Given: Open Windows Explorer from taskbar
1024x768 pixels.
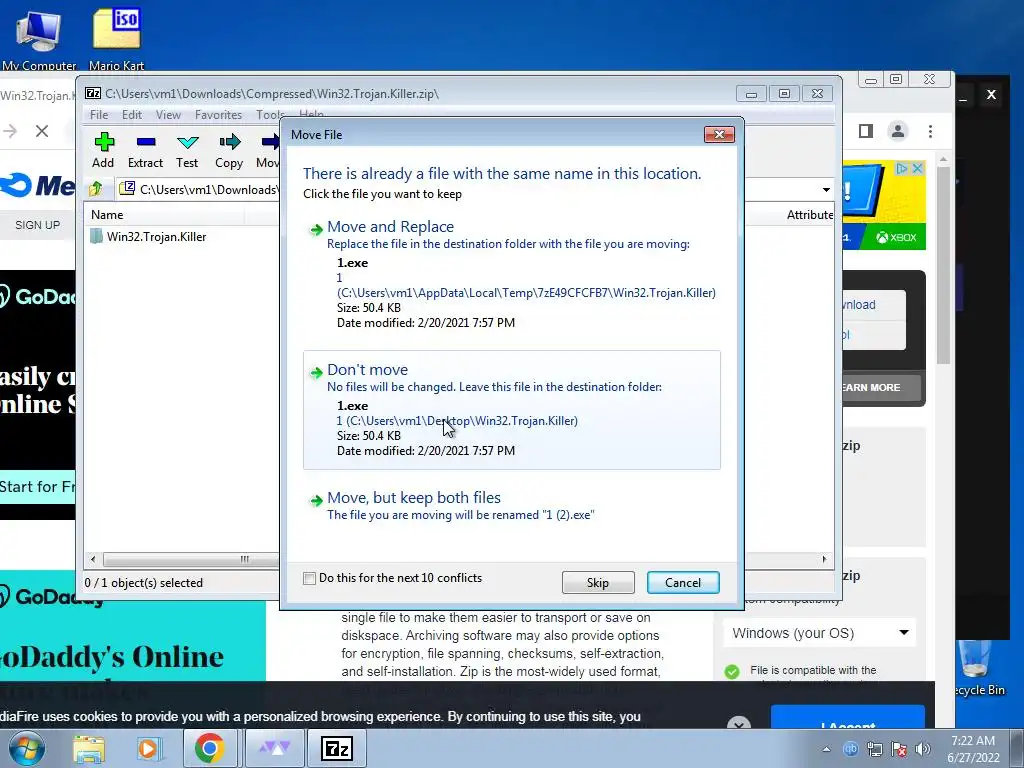Looking at the screenshot, I should click(x=89, y=748).
